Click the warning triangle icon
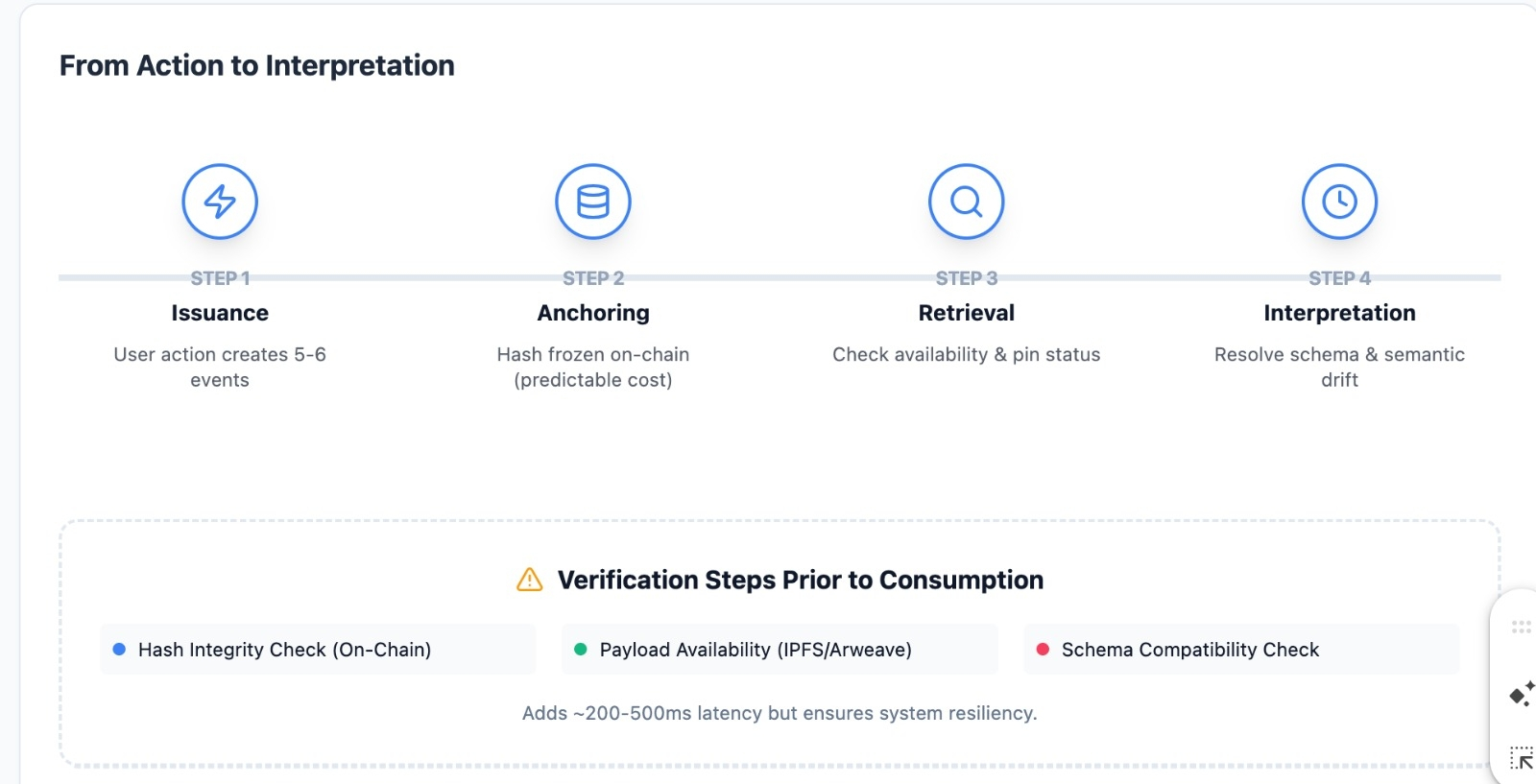The image size is (1536, 784). 530,580
